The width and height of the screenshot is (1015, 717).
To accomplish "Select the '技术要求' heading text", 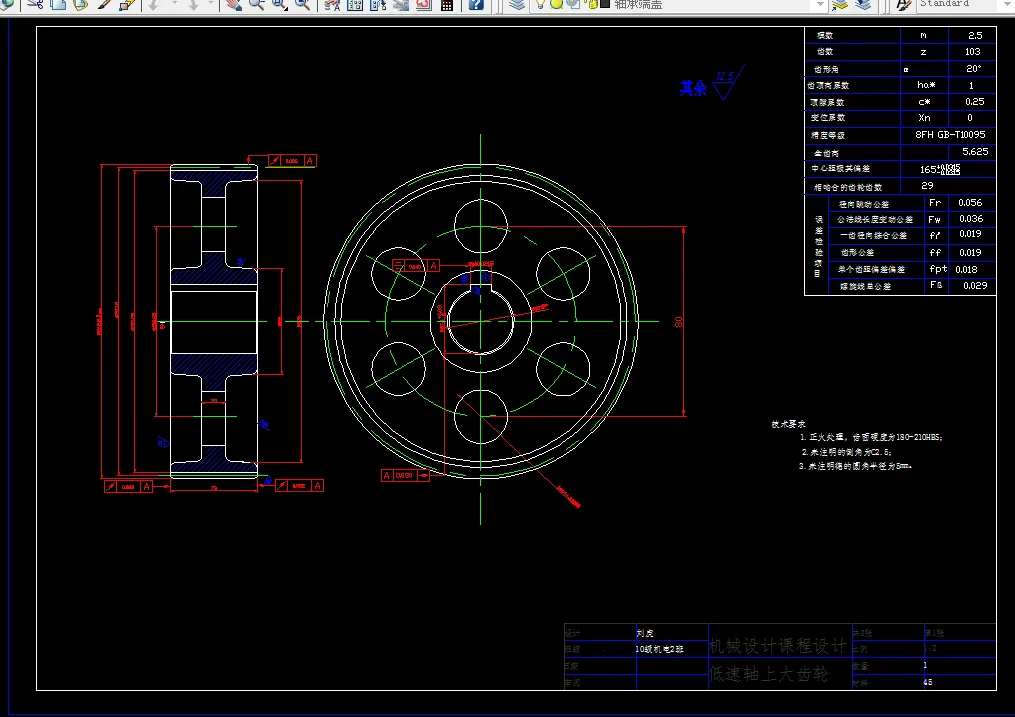I will pos(788,425).
